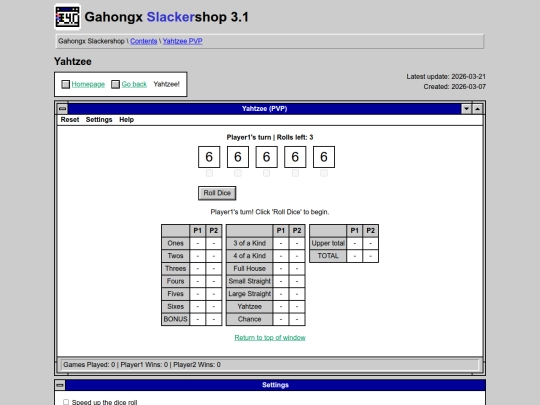Click the Roll Dice button
540x405 pixels.
point(217,193)
